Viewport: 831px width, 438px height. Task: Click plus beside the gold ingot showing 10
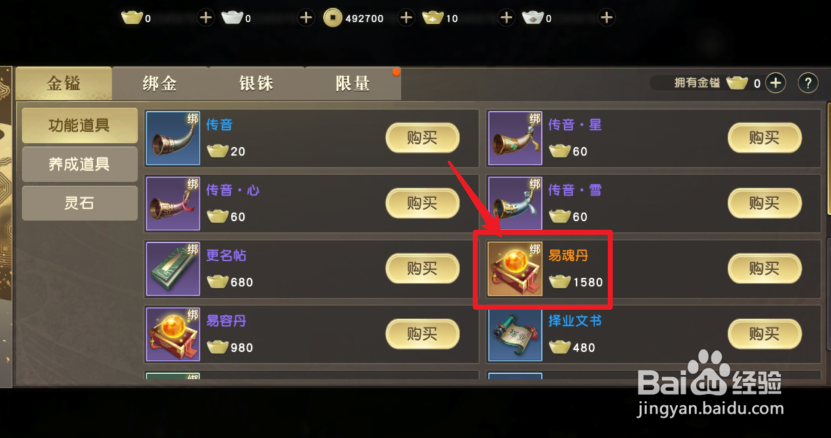coord(506,18)
